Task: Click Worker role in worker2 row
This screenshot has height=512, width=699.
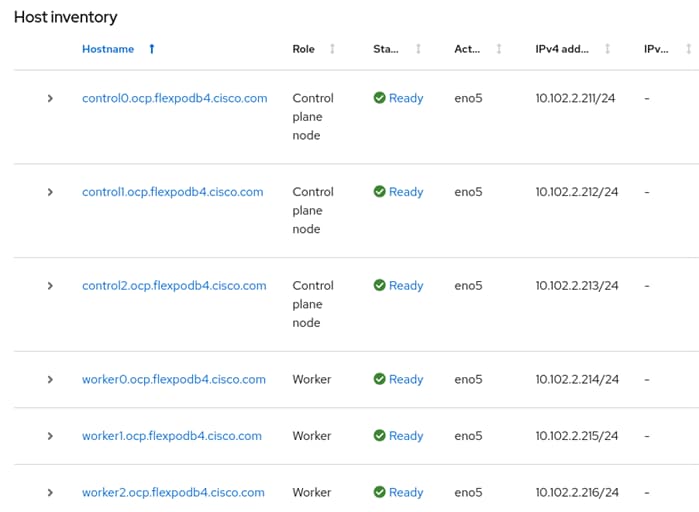Action: (x=312, y=492)
